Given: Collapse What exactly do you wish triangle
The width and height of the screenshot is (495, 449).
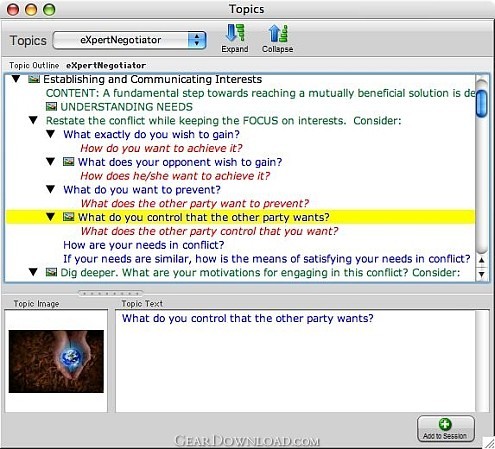Looking at the screenshot, I should coord(50,134).
